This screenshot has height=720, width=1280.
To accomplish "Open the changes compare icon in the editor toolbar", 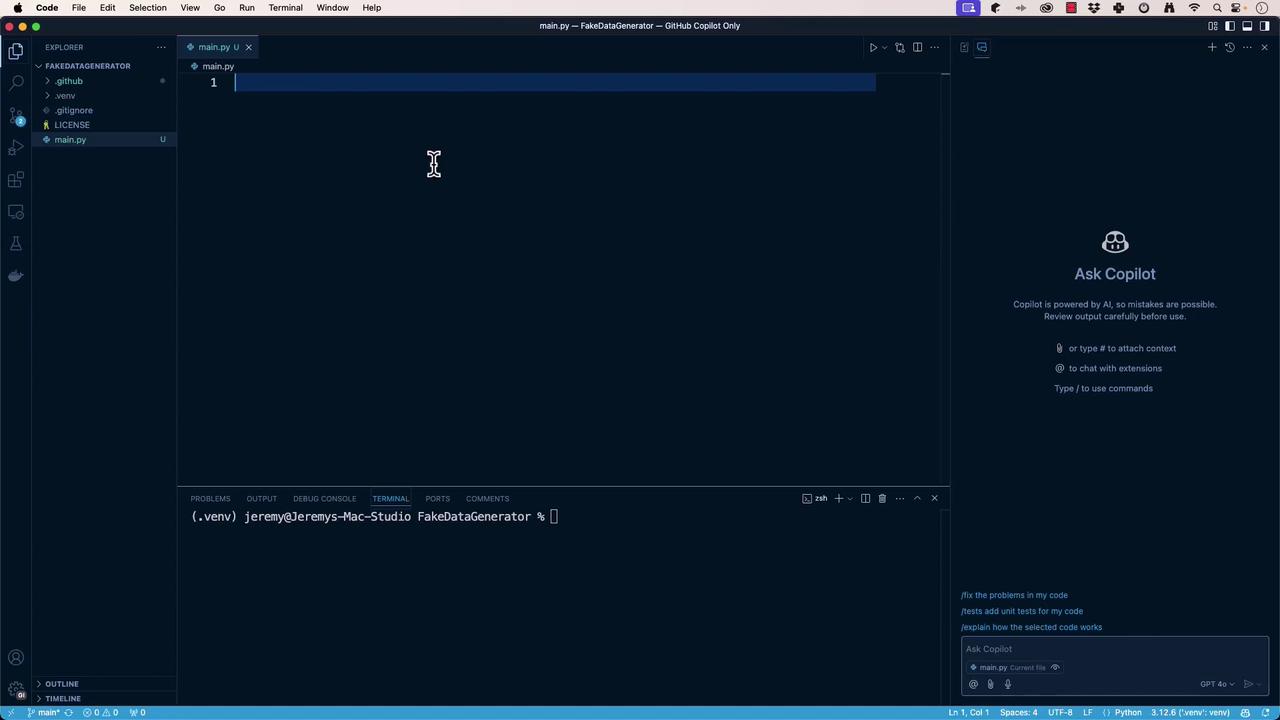I will (x=900, y=47).
